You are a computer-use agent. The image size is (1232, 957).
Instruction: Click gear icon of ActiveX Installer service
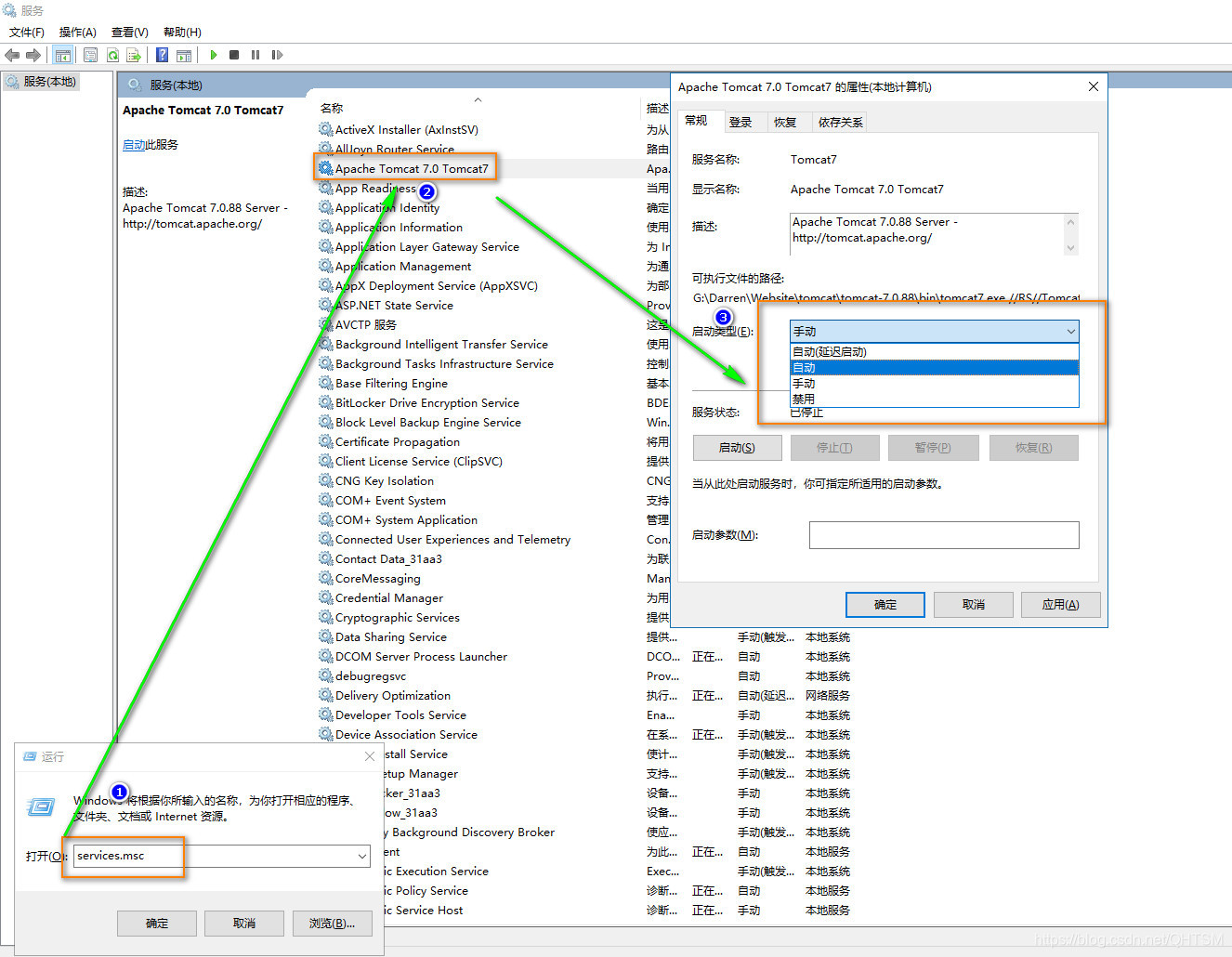[325, 129]
